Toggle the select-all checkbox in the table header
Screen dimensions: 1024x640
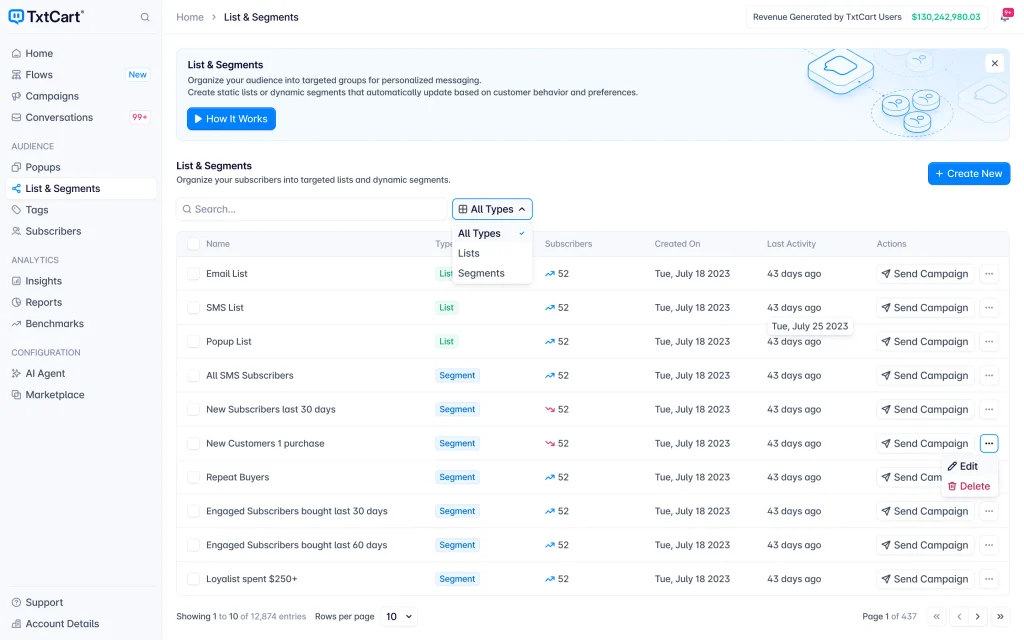click(x=193, y=244)
